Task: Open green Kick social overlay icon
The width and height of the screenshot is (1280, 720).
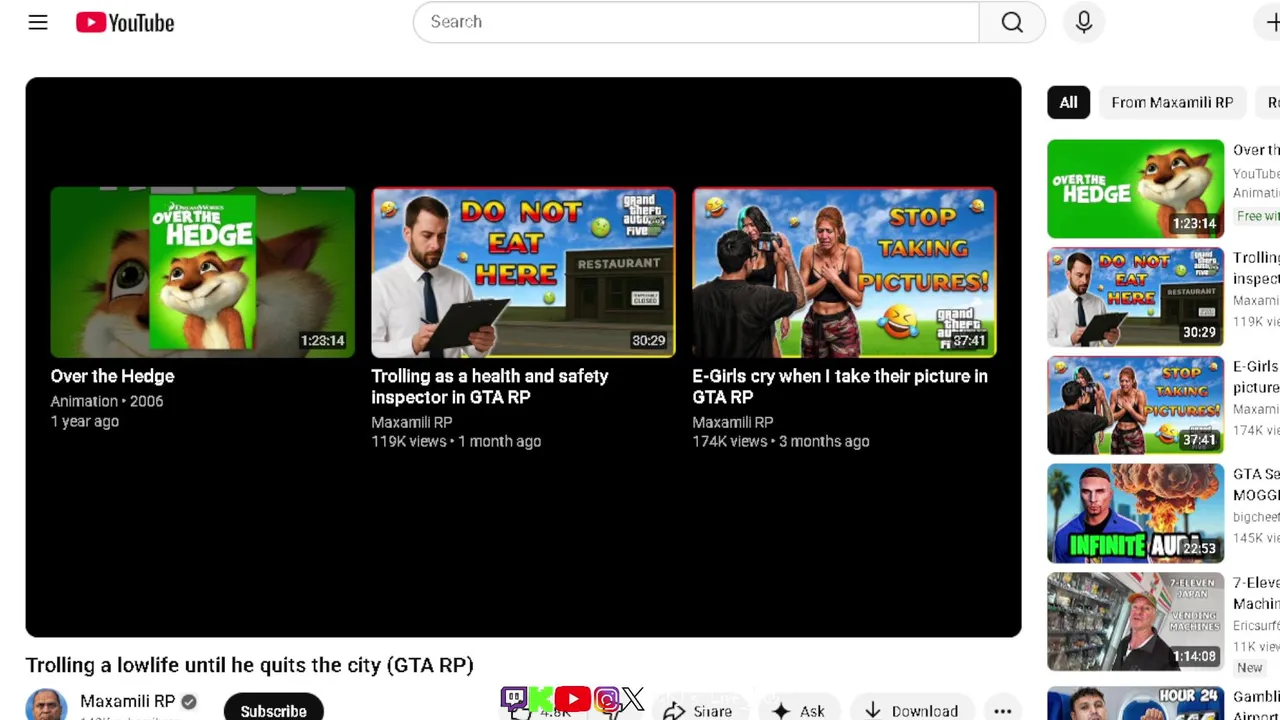Action: (x=541, y=699)
